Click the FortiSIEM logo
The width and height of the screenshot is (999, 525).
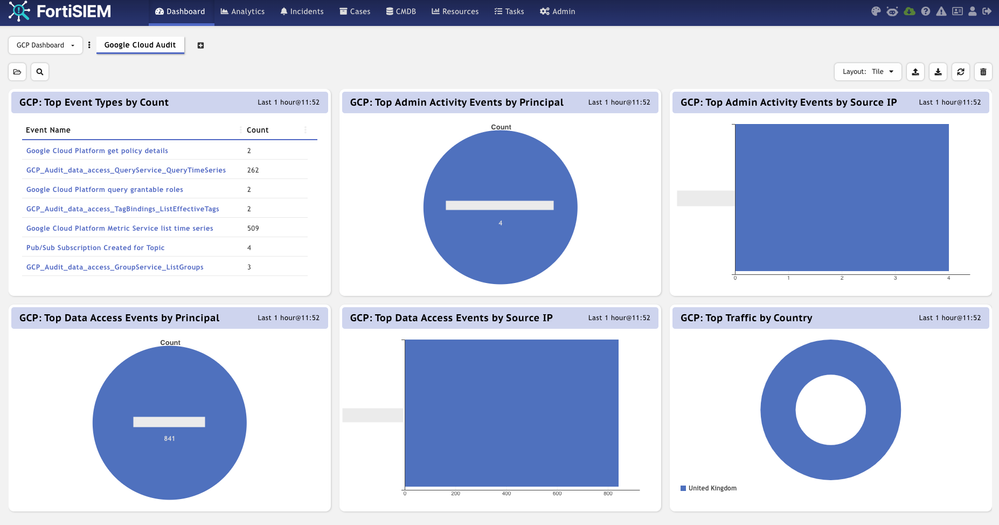[x=59, y=11]
